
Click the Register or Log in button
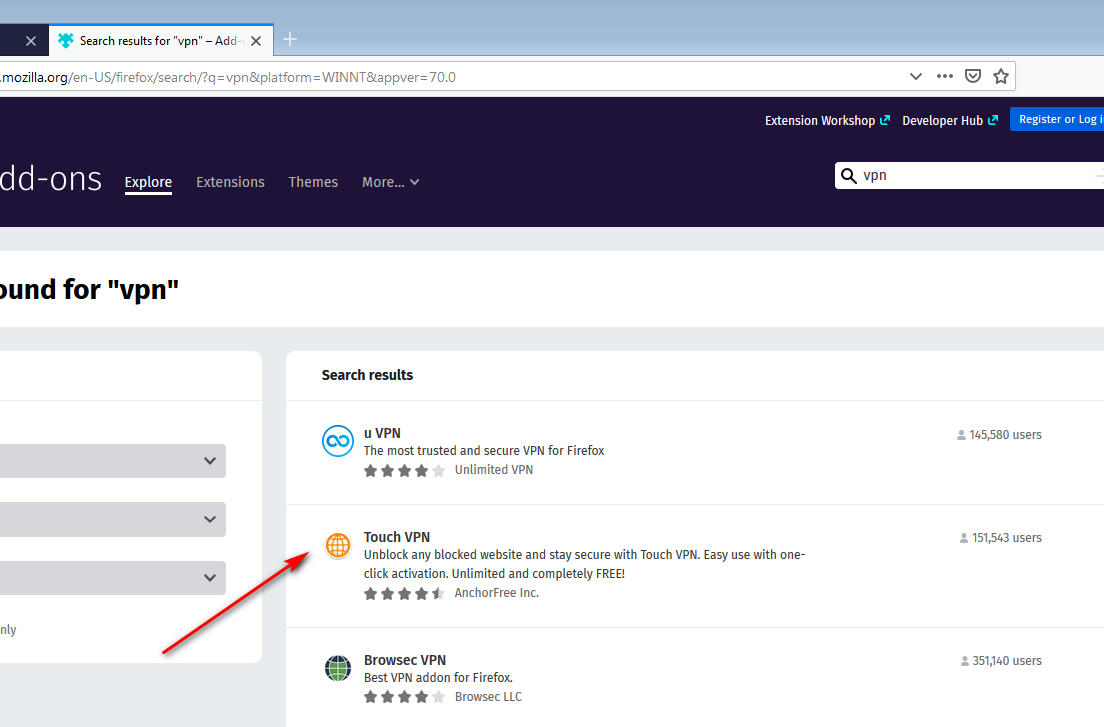pyautogui.click(x=1057, y=119)
